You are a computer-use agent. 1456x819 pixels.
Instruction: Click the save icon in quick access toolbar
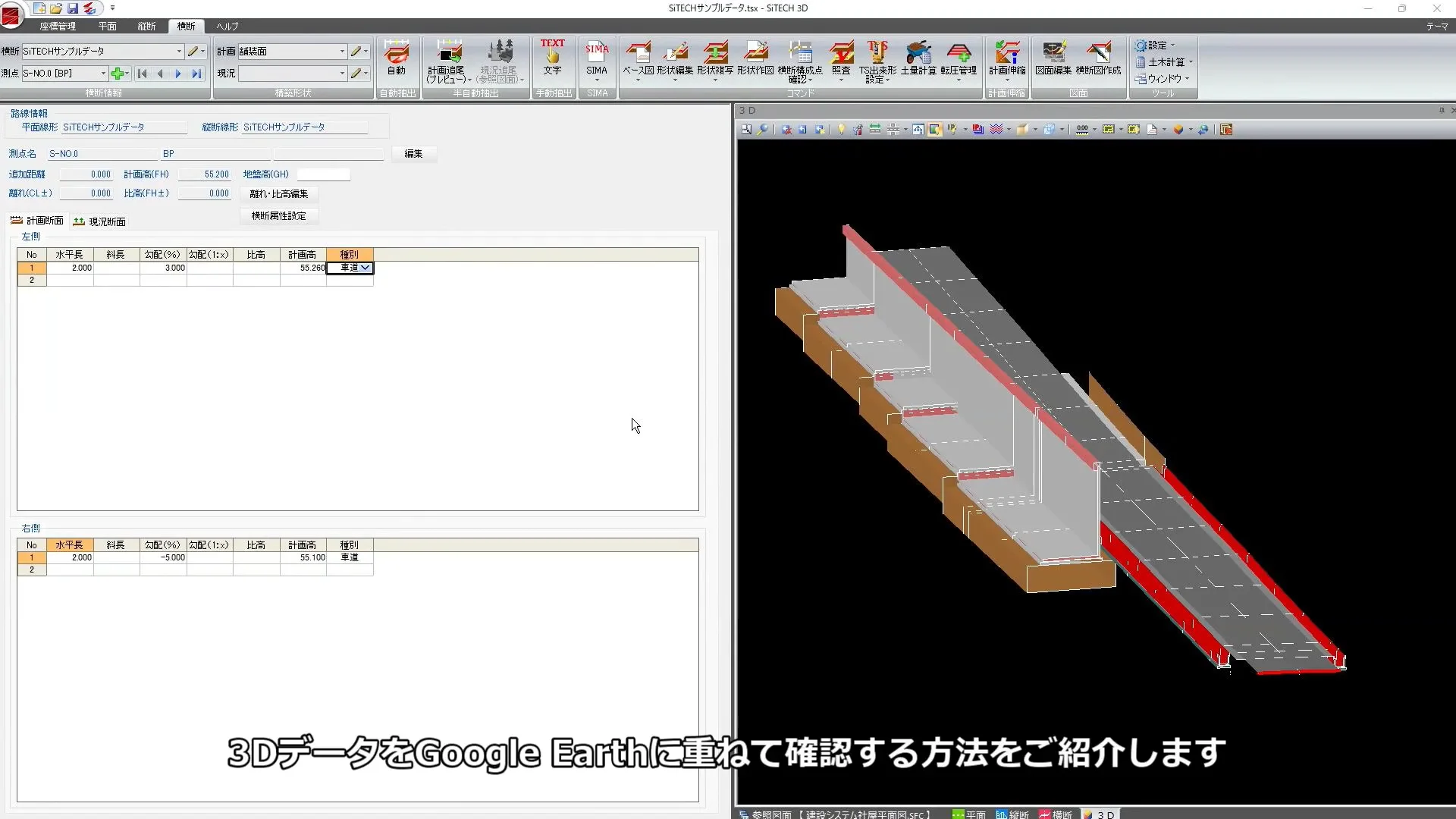click(x=73, y=8)
